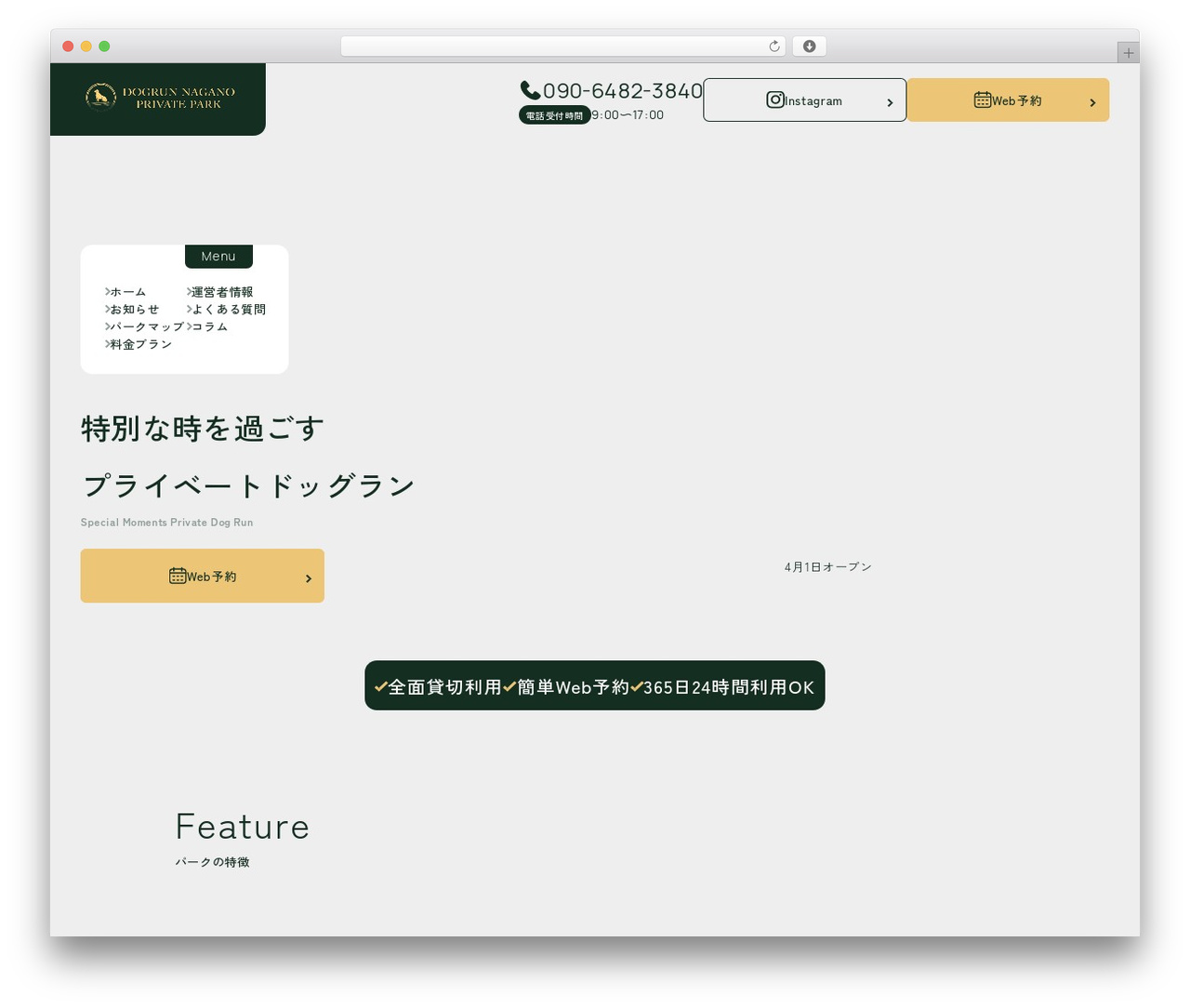This screenshot has width=1190, height=1008.
Task: Click the phone handset icon
Action: click(x=530, y=90)
